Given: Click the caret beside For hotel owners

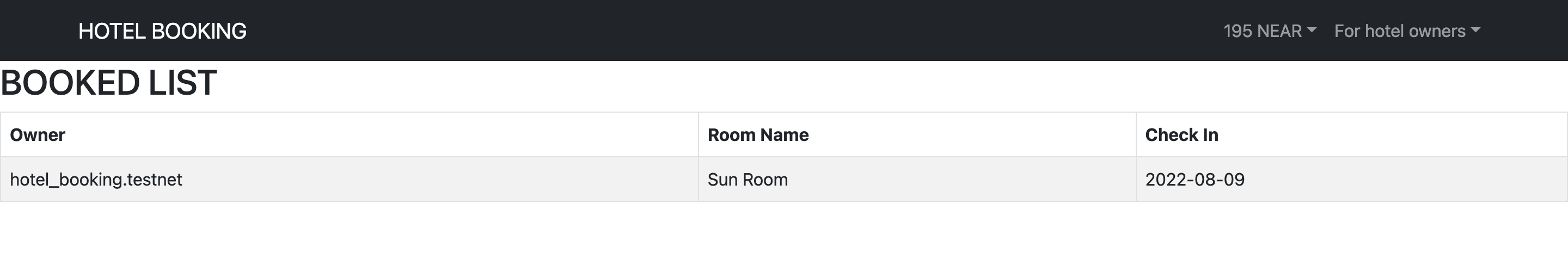Looking at the screenshot, I should pos(1475,30).
